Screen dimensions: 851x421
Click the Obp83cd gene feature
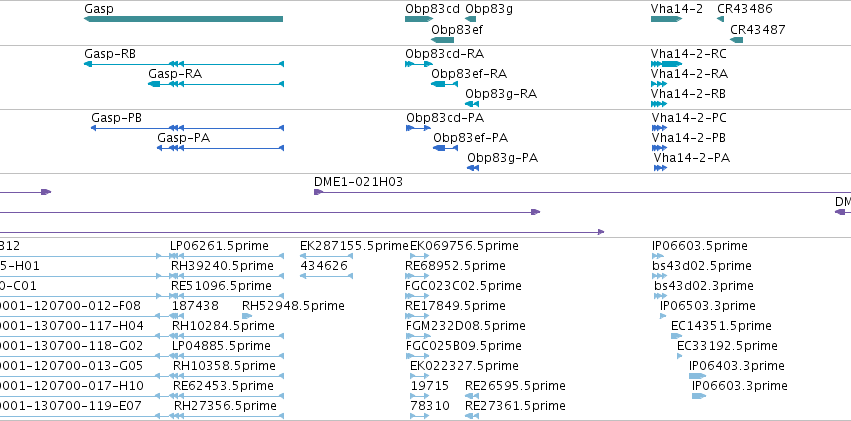pos(419,19)
